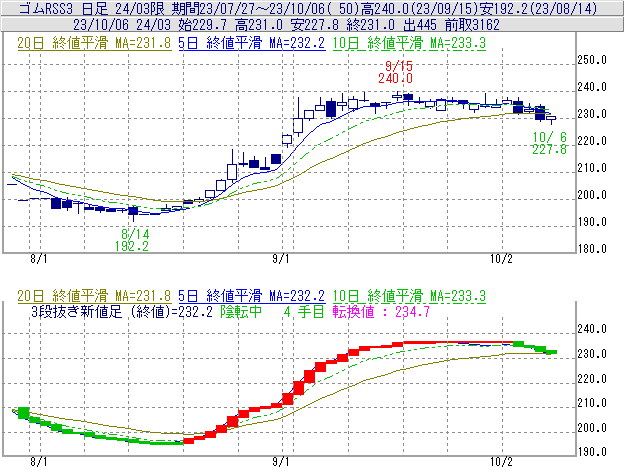Click the last green block in lower chart

click(x=551, y=352)
